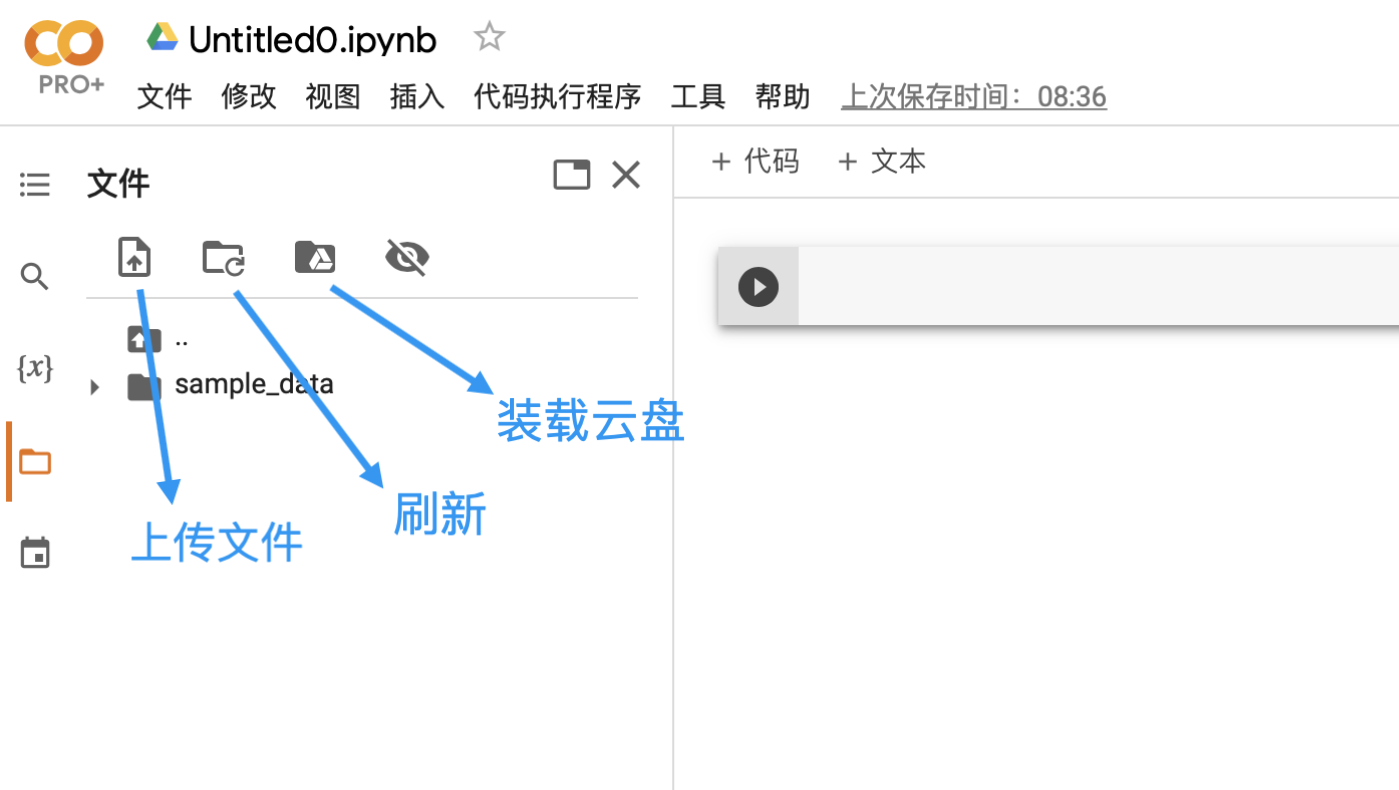This screenshot has height=790, width=1399.
Task: Click the refresh folder icon
Action: [222, 257]
